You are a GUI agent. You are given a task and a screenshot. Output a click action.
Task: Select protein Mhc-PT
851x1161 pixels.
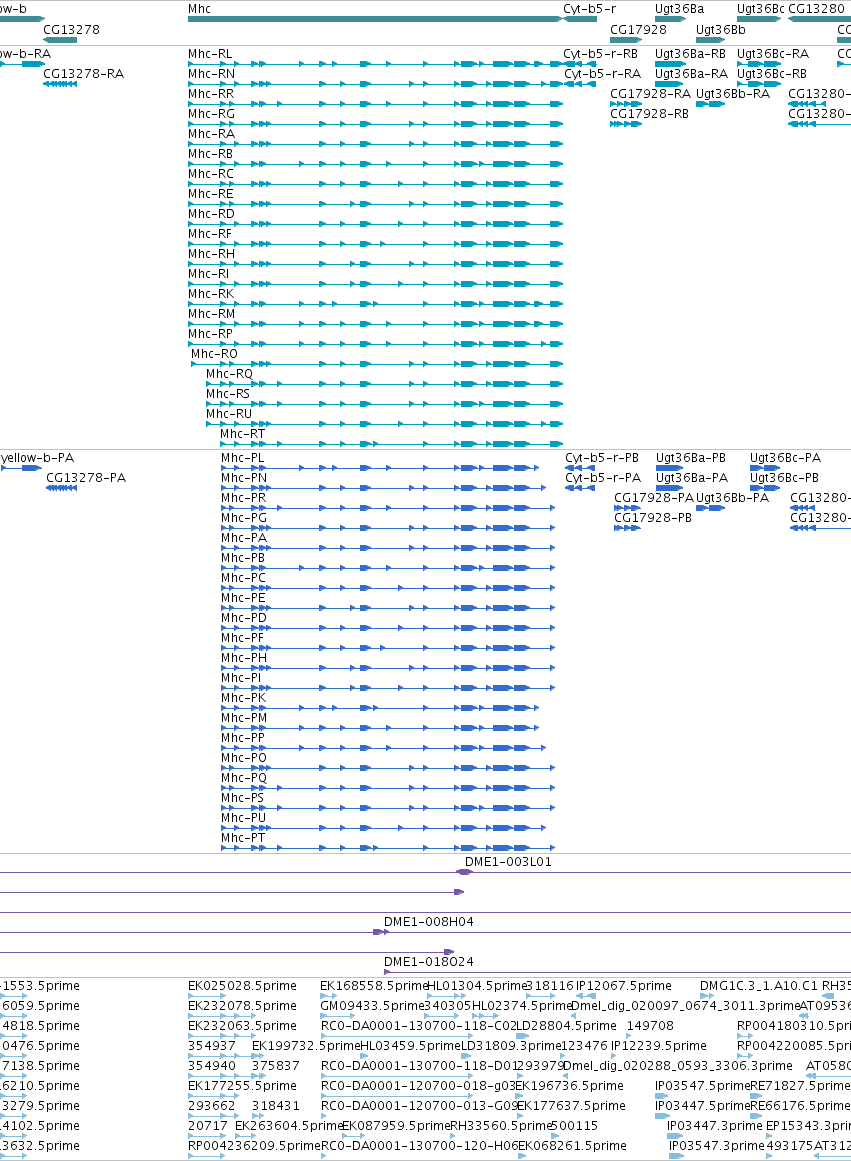[243, 838]
